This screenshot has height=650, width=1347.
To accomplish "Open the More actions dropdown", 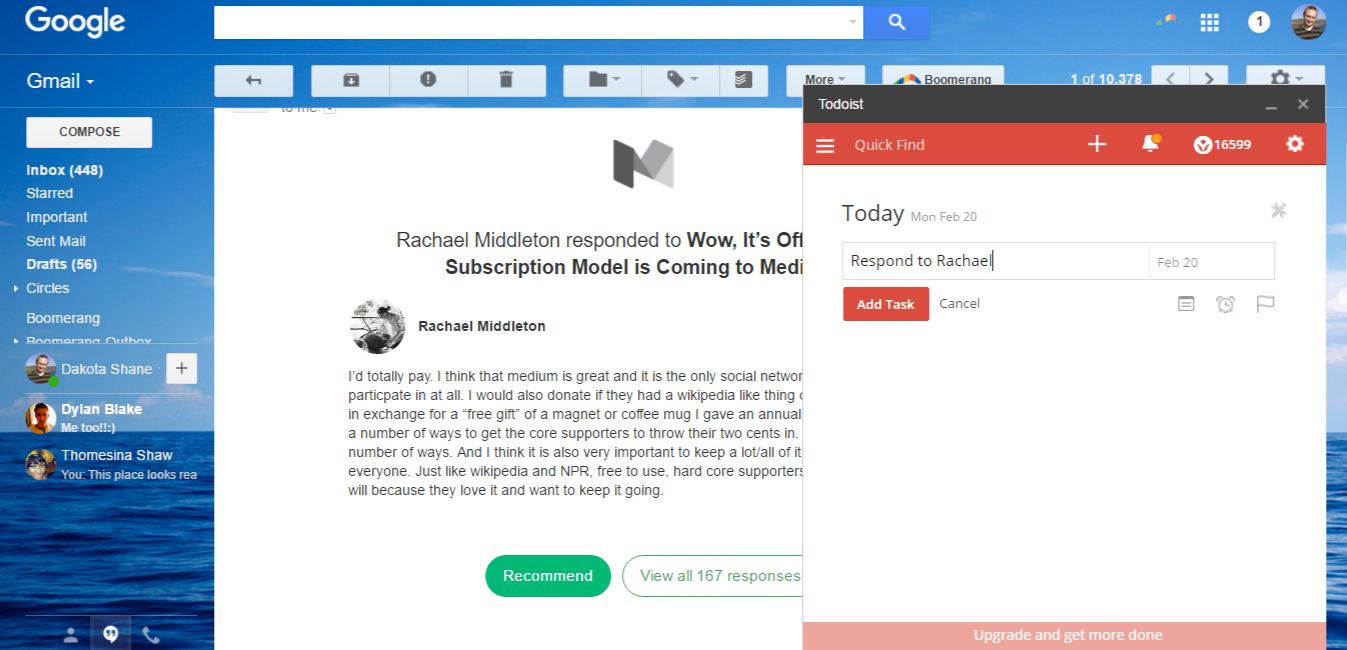I will click(825, 80).
